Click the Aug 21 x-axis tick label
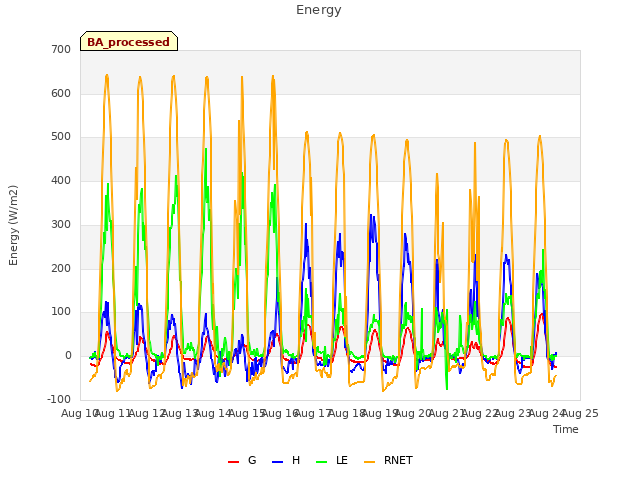 click(x=447, y=414)
